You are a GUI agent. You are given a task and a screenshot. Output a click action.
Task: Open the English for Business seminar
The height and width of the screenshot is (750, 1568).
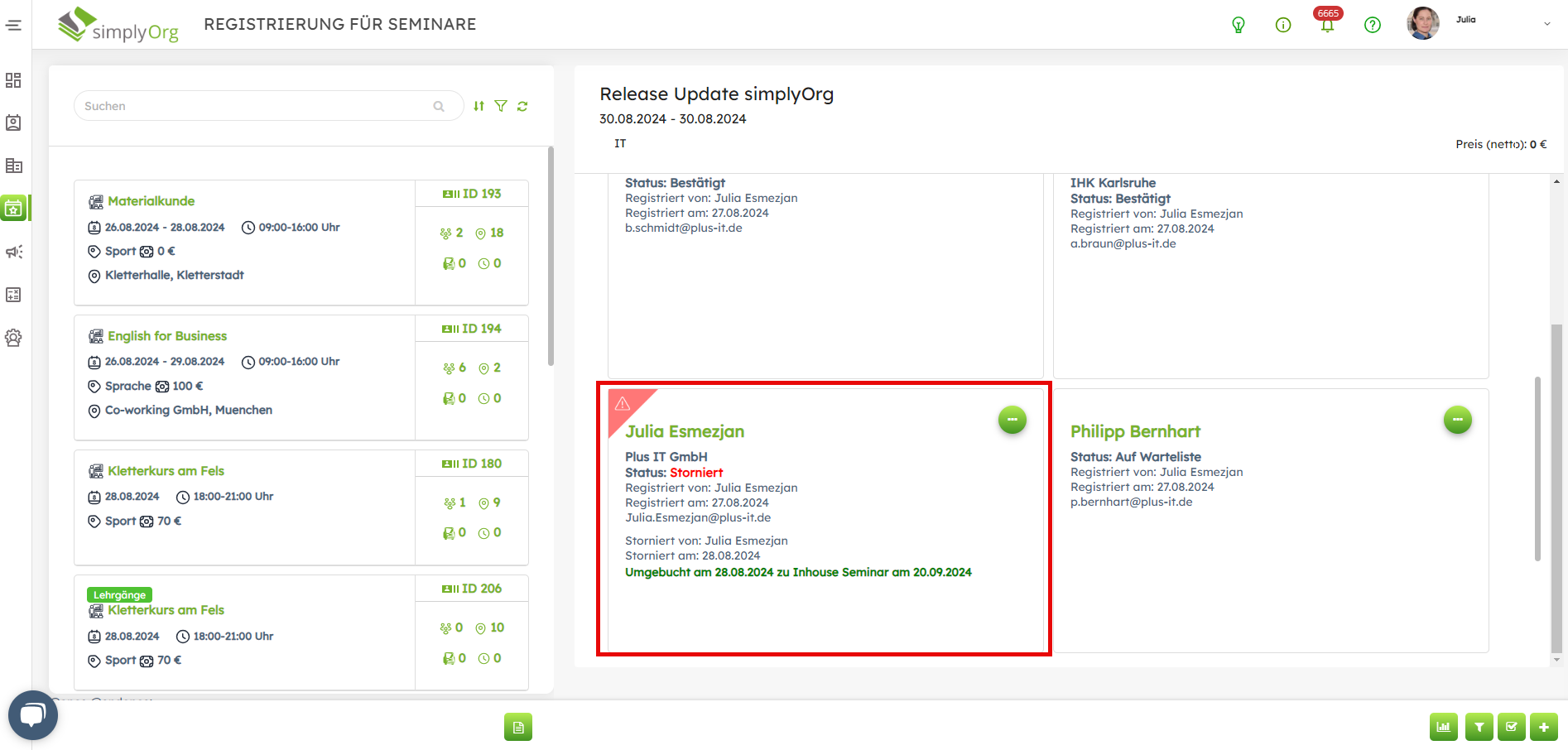167,336
